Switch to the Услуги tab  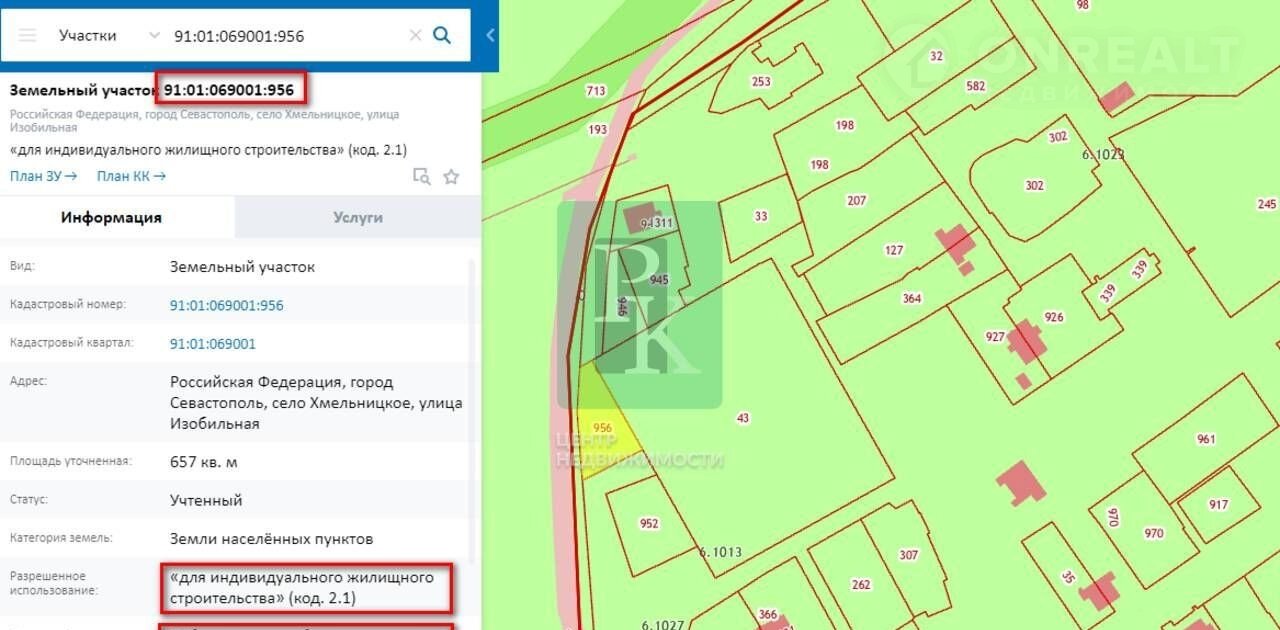[357, 217]
